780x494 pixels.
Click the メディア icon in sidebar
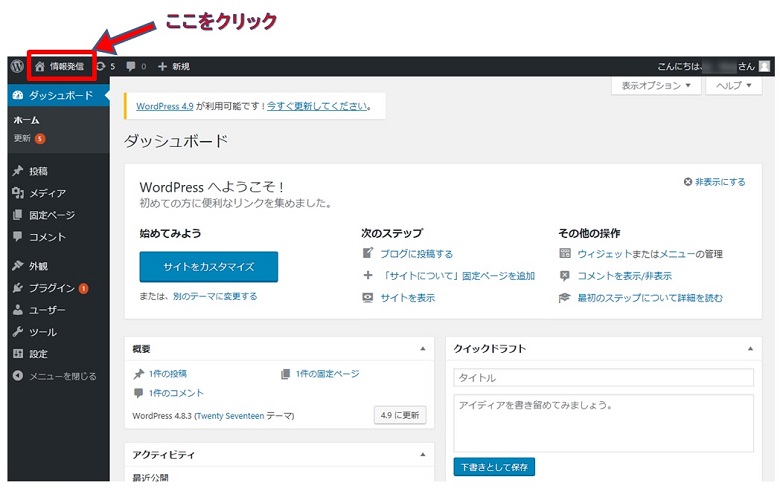pos(18,193)
